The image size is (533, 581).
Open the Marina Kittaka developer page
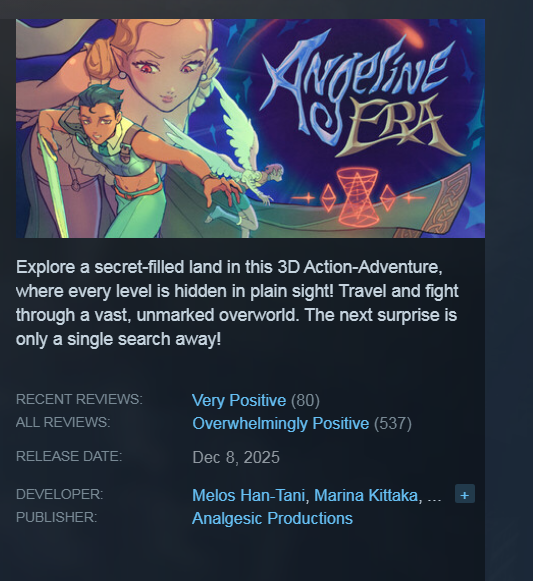[x=366, y=495]
